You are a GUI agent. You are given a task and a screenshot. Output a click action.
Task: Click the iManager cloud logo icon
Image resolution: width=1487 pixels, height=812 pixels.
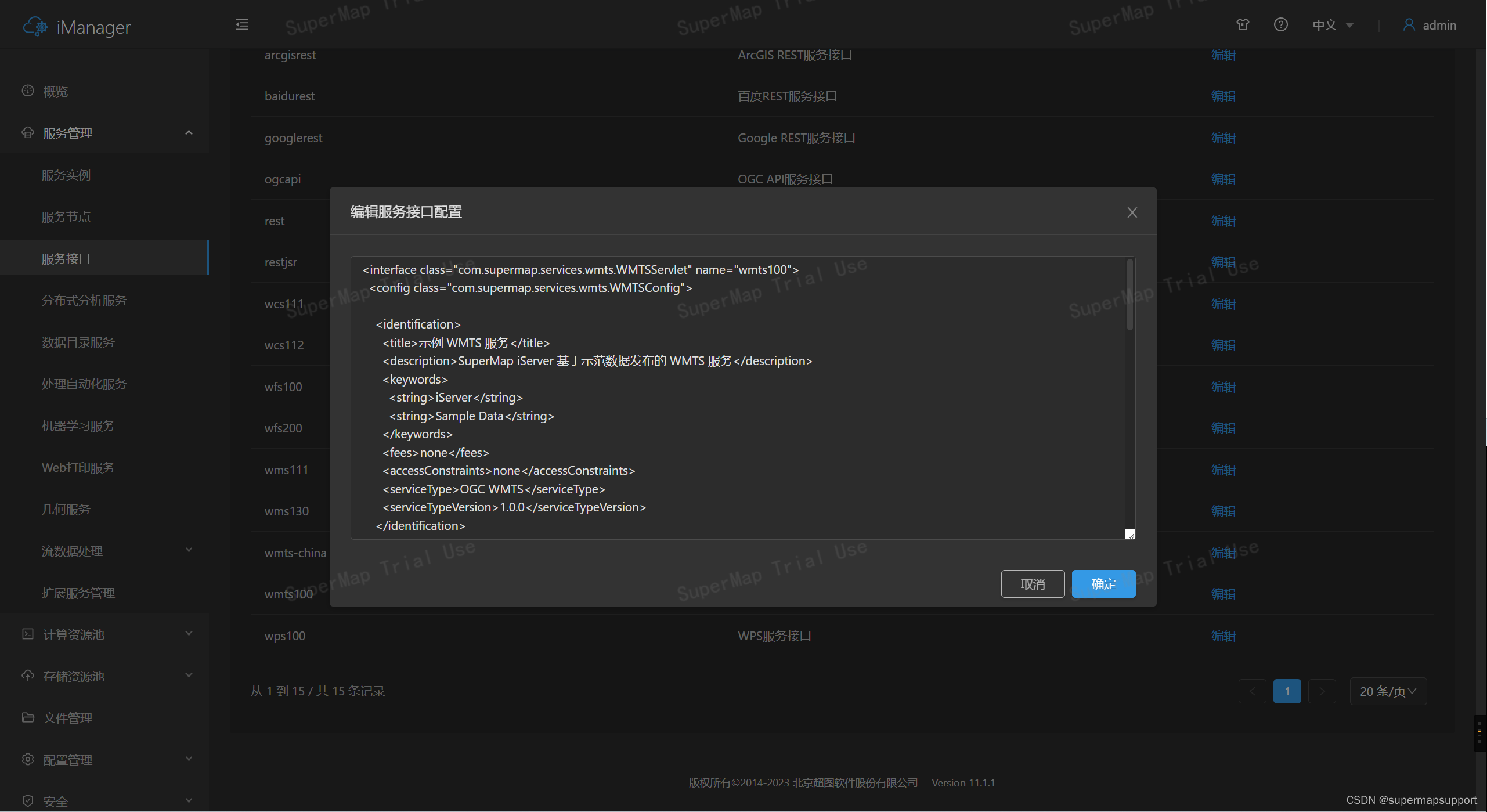coord(35,27)
